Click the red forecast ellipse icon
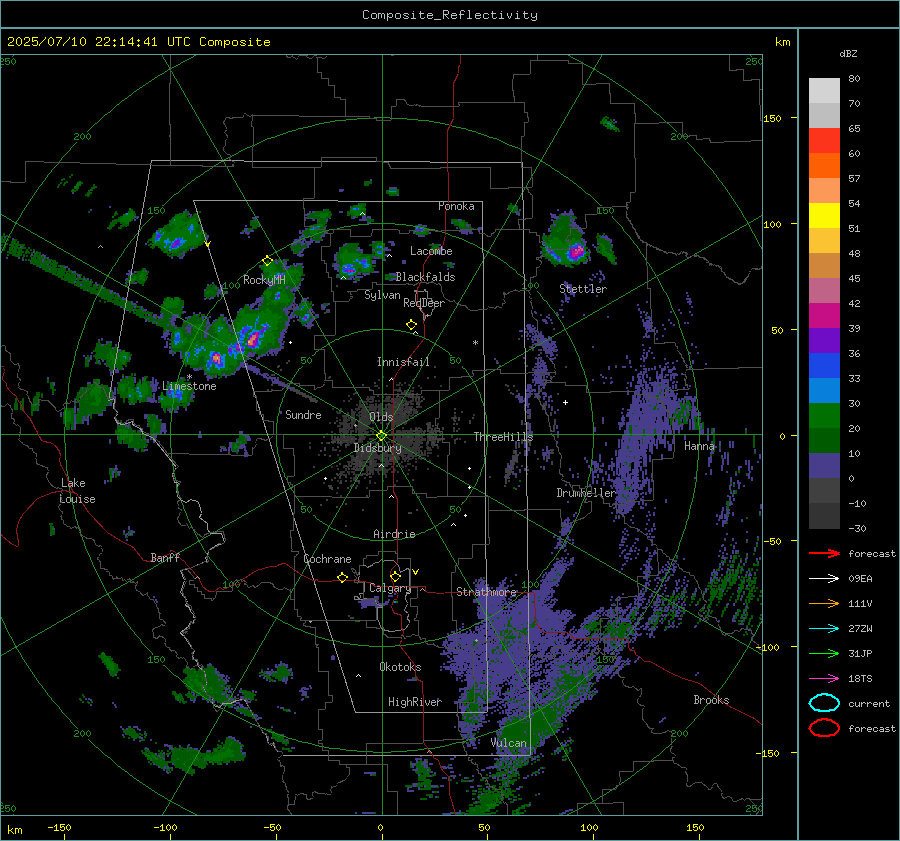 tap(824, 728)
